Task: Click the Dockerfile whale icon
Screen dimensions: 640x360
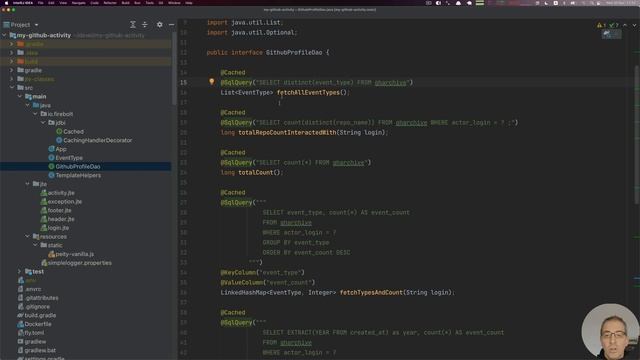Action: click(x=20, y=324)
